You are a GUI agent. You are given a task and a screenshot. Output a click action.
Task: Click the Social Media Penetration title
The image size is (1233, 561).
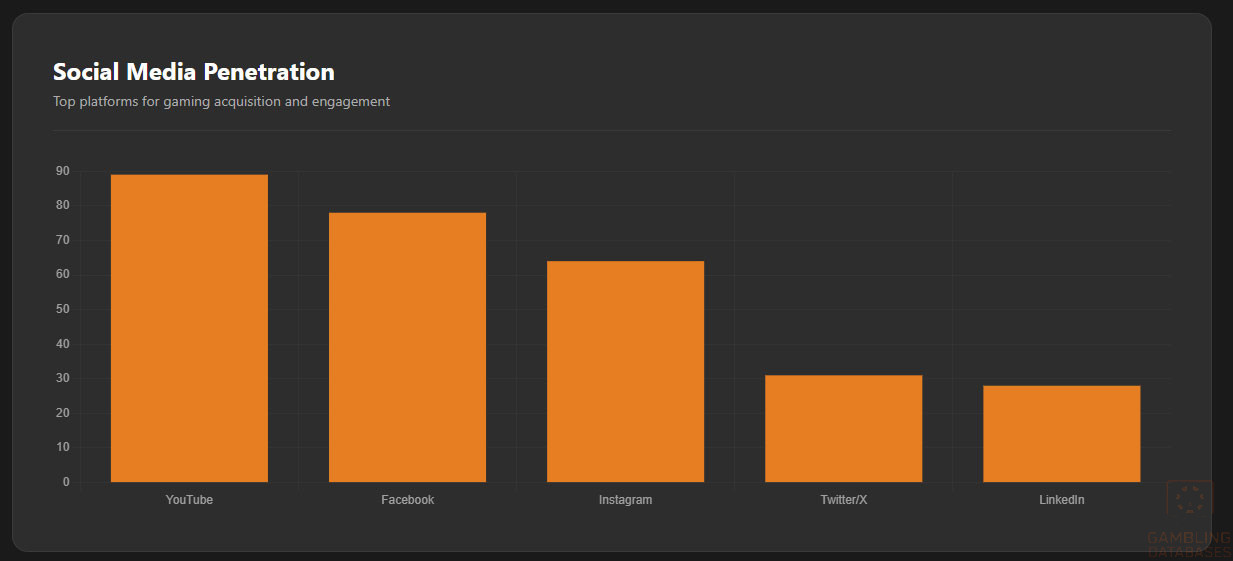tap(193, 72)
